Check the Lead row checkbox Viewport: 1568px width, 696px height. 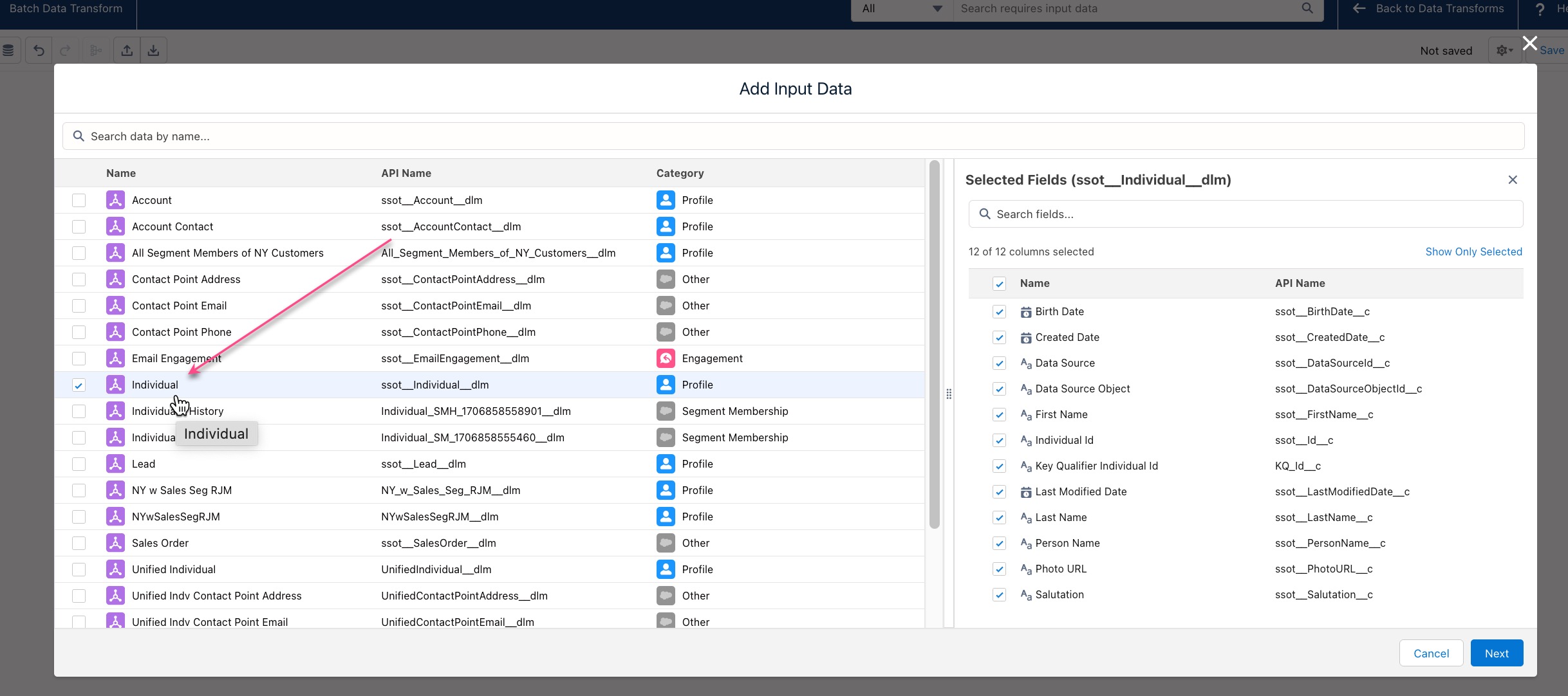click(79, 464)
